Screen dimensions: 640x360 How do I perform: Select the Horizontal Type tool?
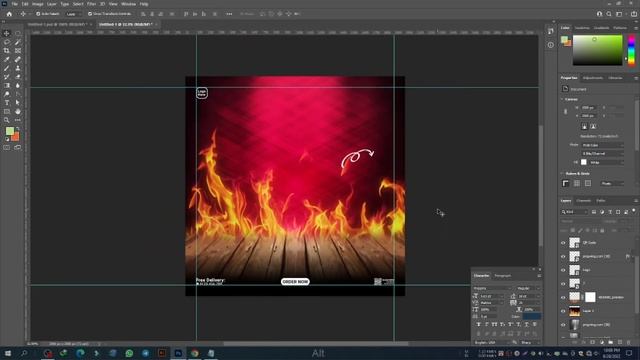(7, 102)
